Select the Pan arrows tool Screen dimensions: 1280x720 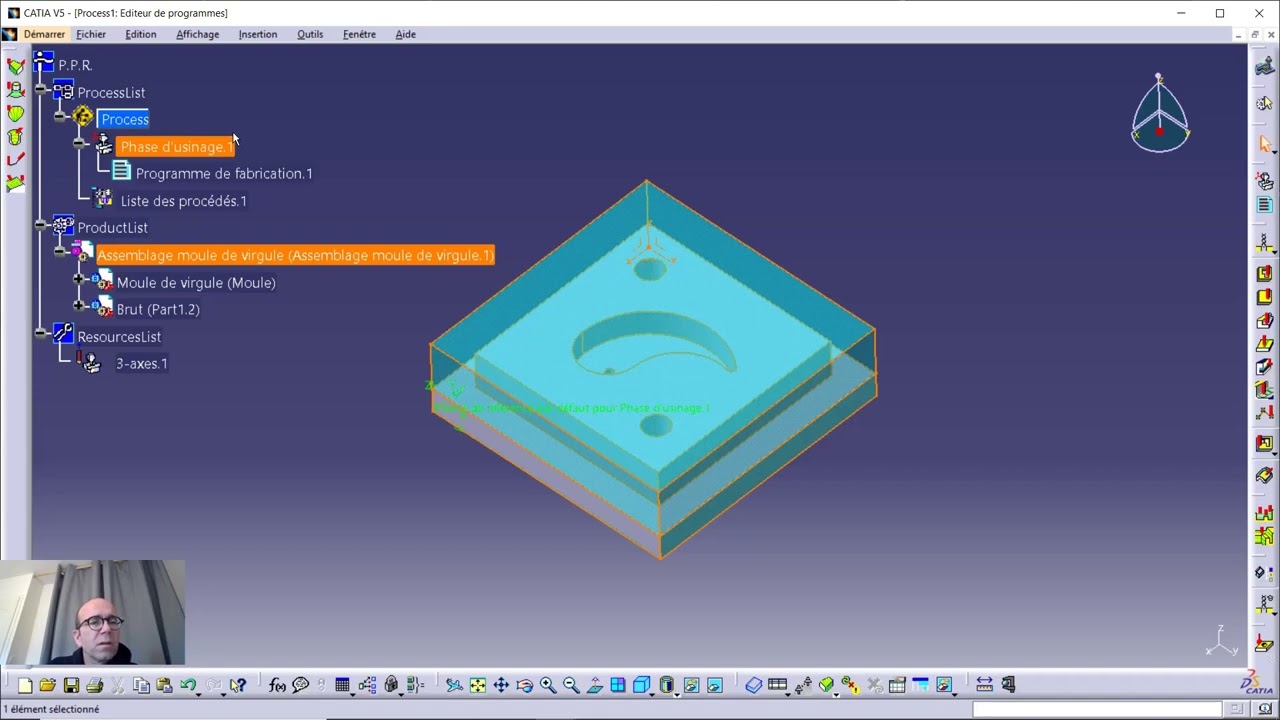[501, 685]
